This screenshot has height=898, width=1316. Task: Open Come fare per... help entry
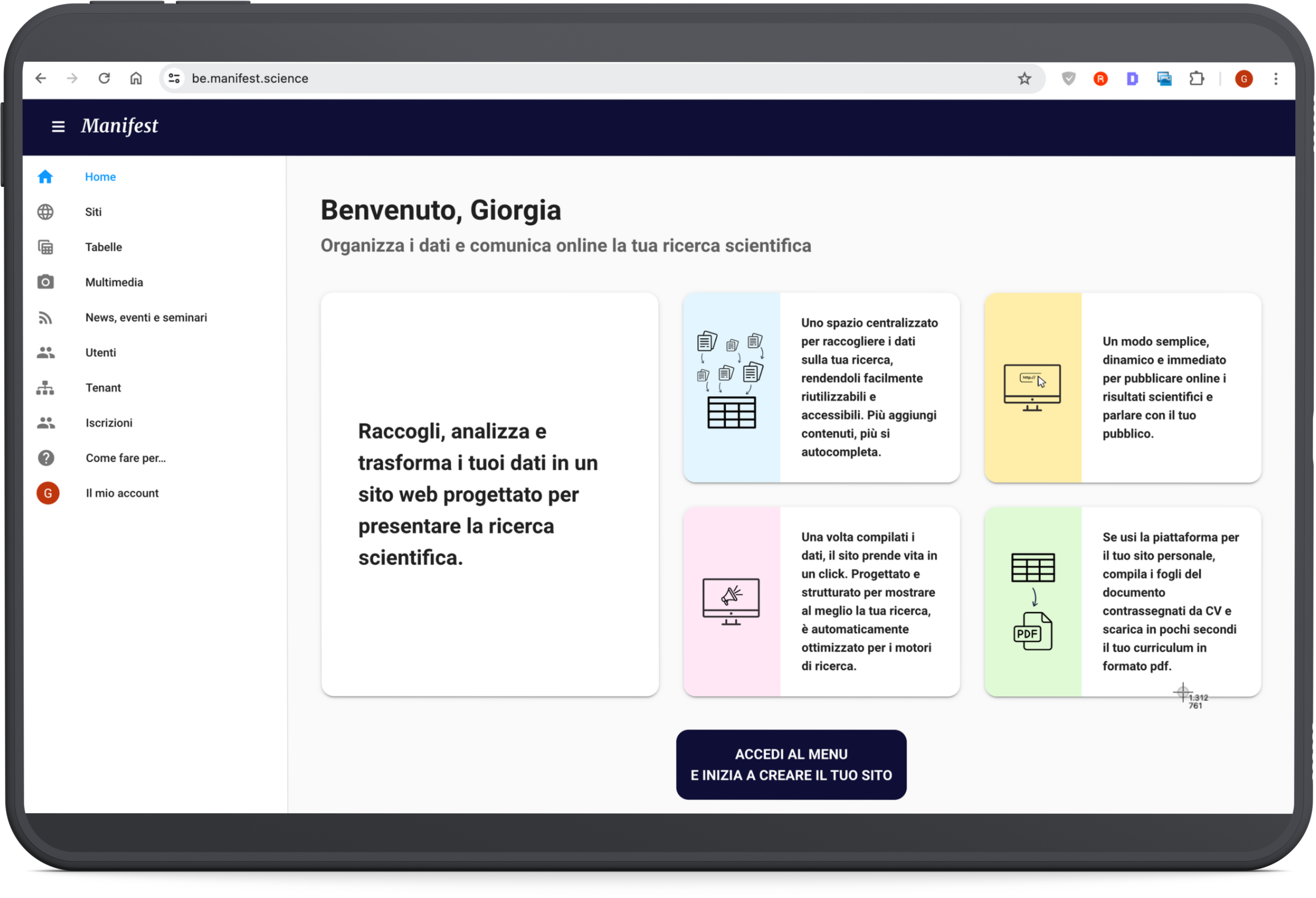[126, 458]
